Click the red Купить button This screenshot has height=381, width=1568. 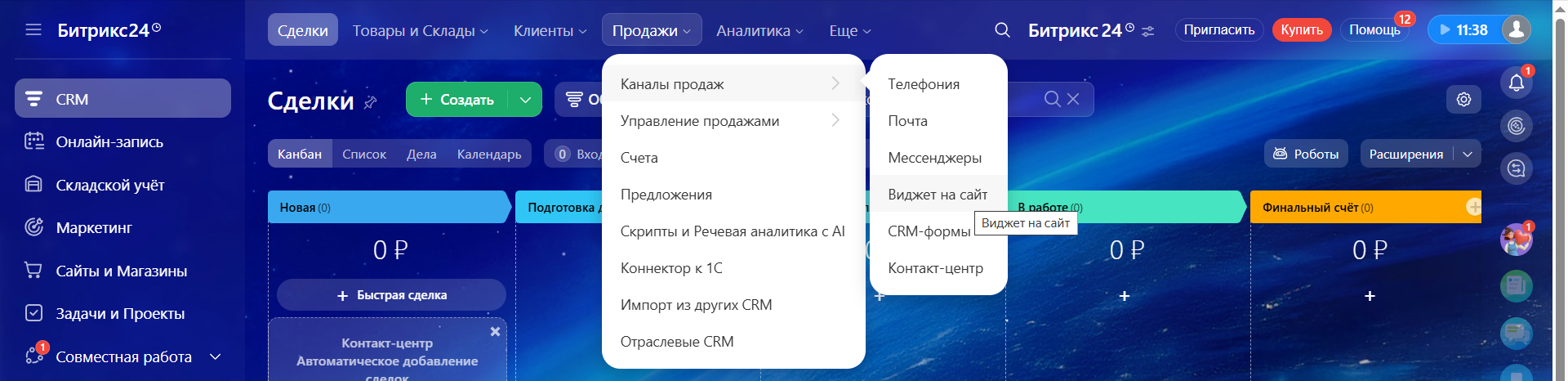(1301, 29)
